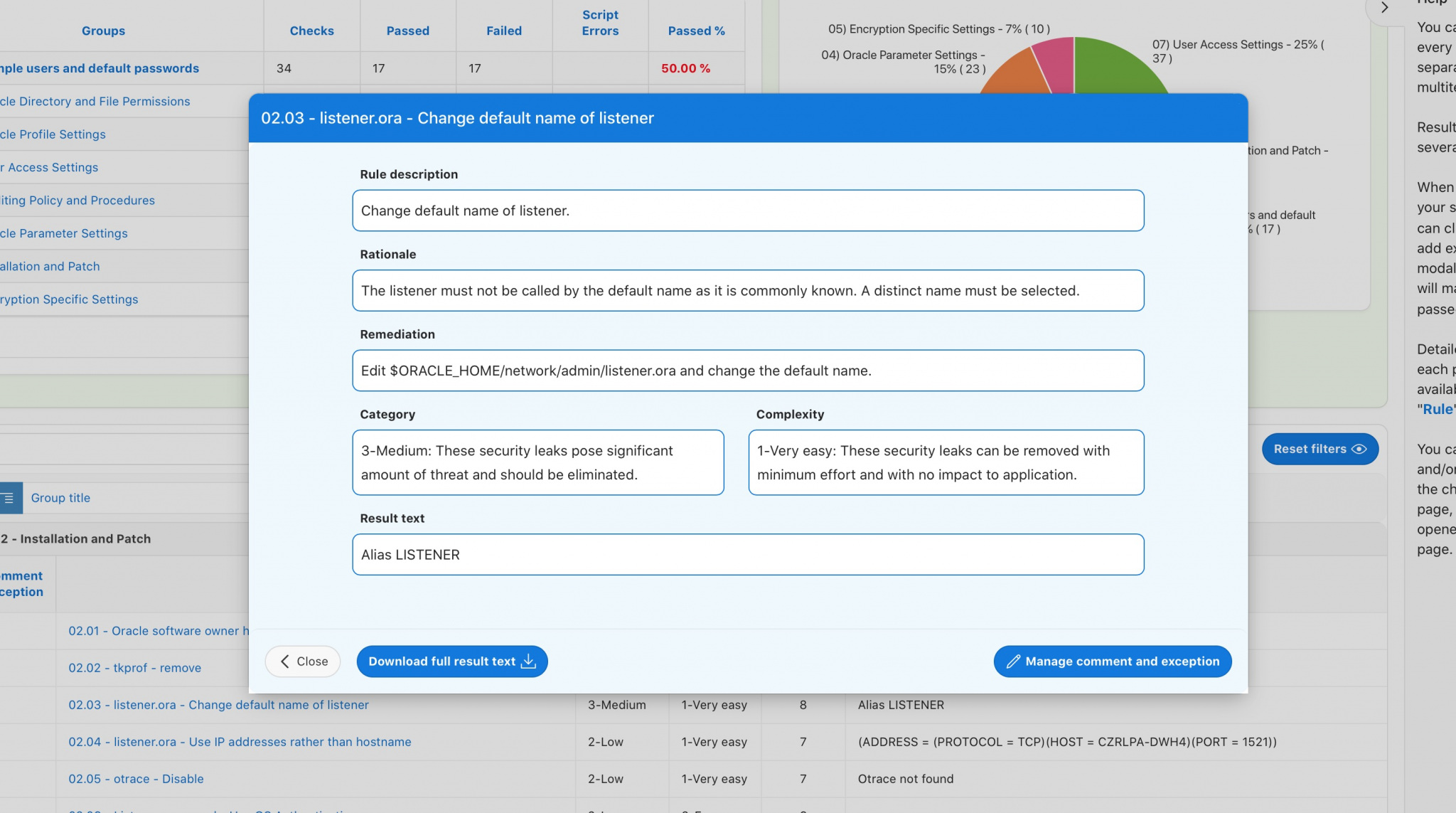Open the Oracle Profile Settings group link

[53, 134]
